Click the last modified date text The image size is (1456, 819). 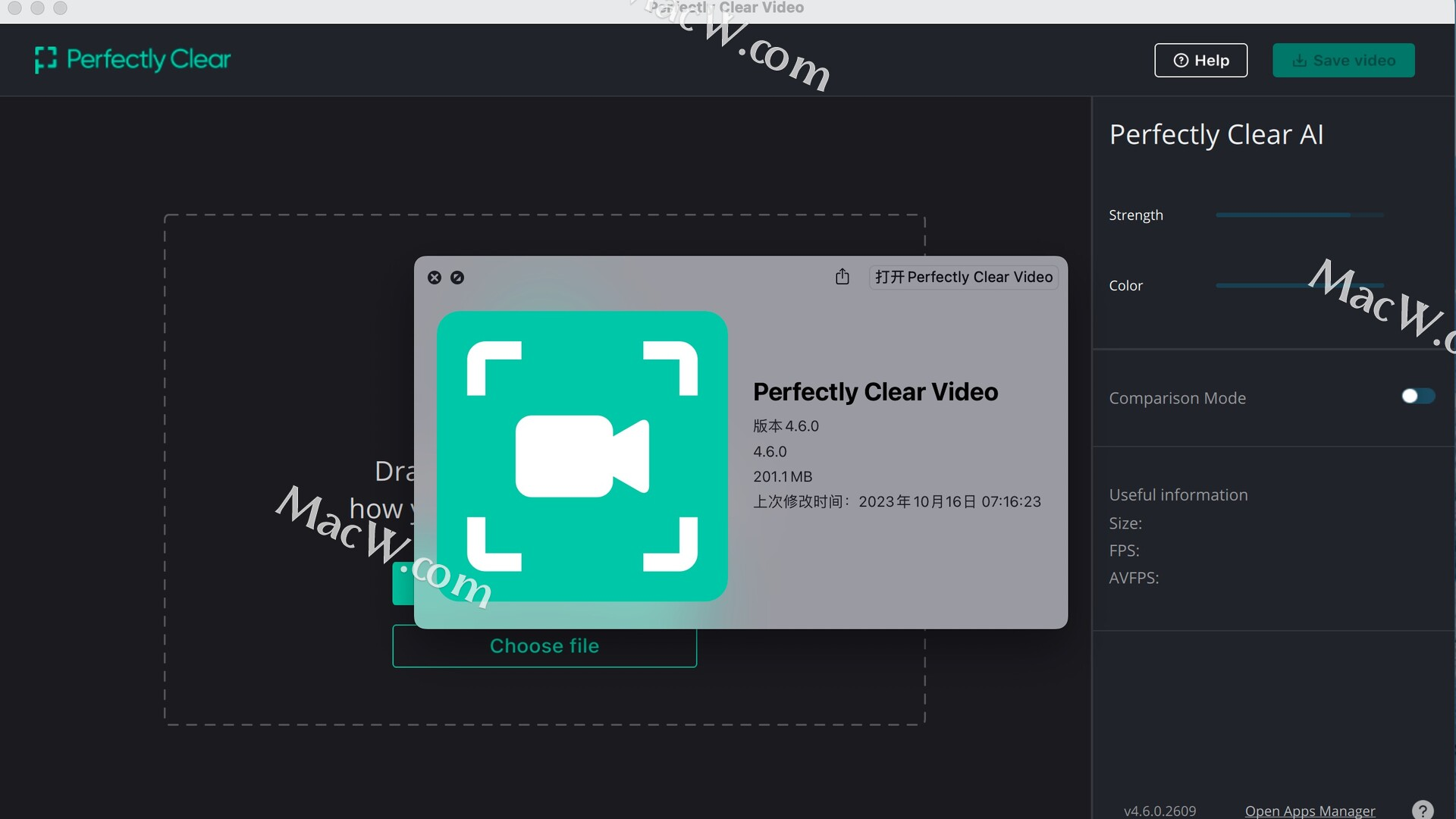[897, 502]
